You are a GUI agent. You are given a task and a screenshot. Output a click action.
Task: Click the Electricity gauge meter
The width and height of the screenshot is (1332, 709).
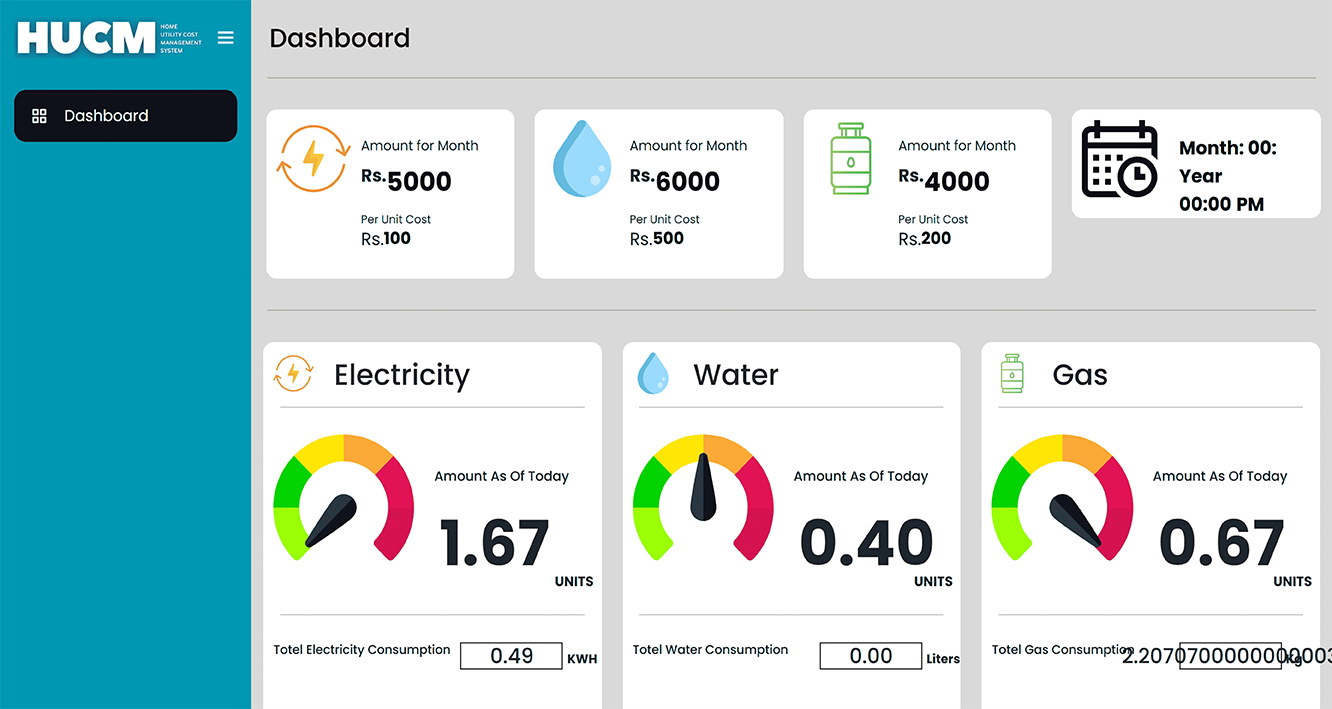(343, 497)
